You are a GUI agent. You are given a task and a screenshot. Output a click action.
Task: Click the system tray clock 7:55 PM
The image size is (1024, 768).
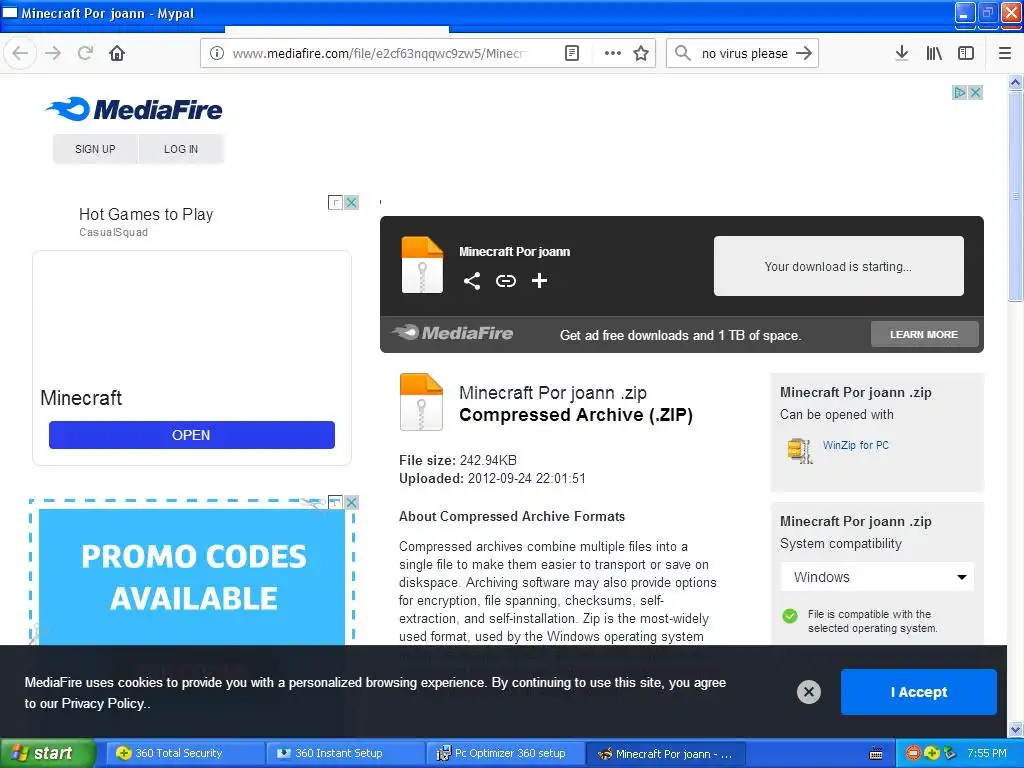click(987, 753)
